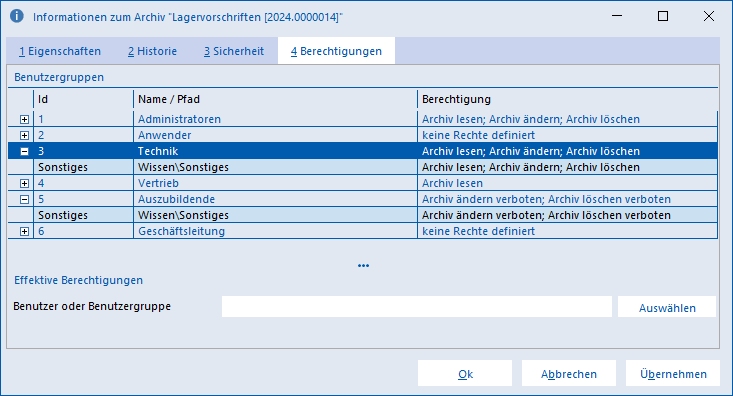Apply changes with Übernehmen
The width and height of the screenshot is (733, 396).
(x=673, y=374)
